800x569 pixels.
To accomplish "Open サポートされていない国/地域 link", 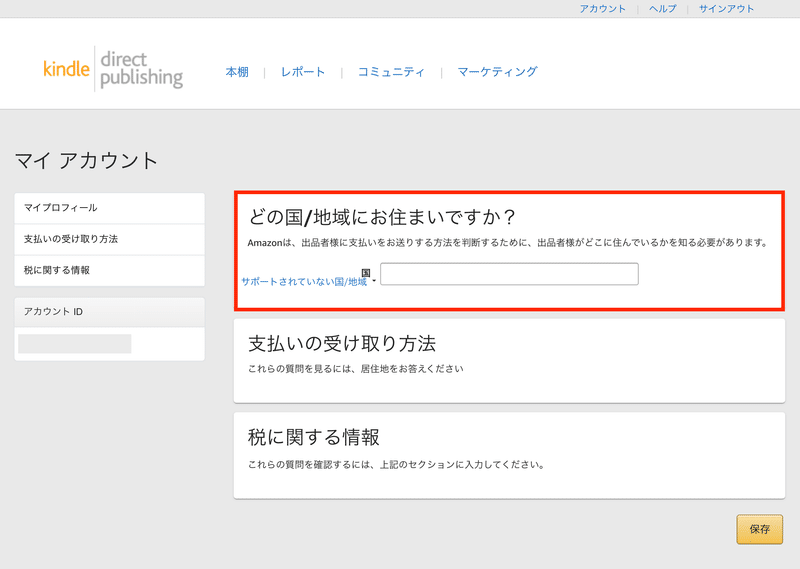I will click(x=304, y=282).
